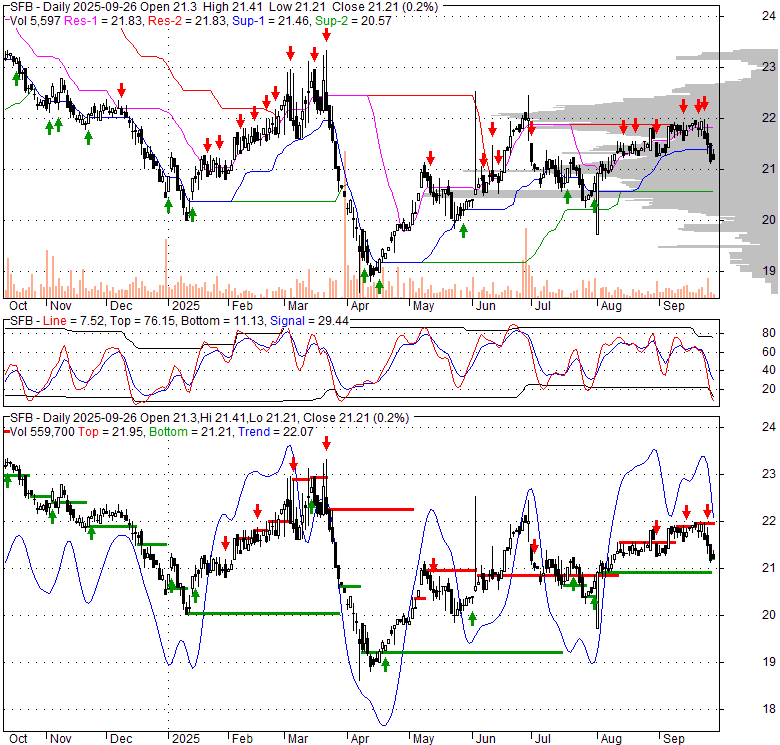780x745 pixels.
Task: Click the 24 price label on top chart scale
Action: click(x=769, y=15)
